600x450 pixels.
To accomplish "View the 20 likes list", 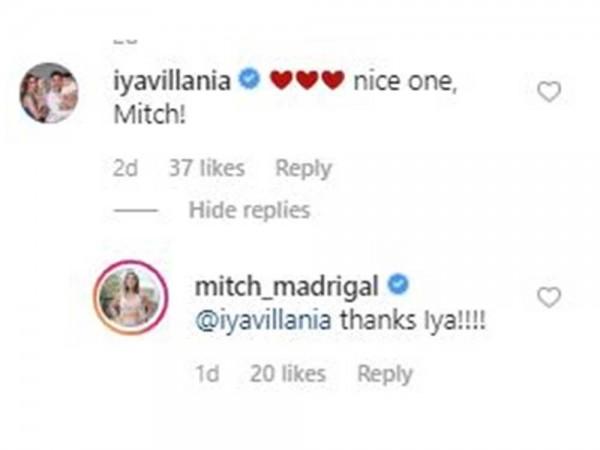I will pos(288,373).
